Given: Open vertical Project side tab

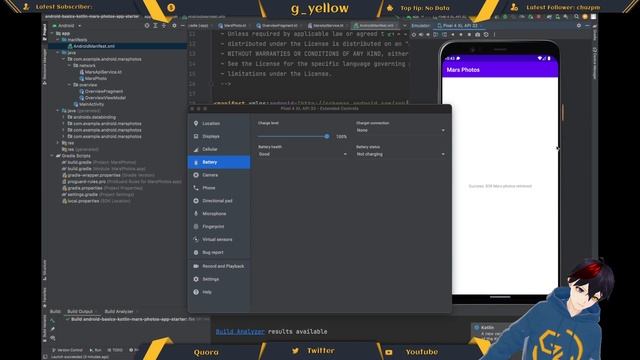Looking at the screenshot, I should [44, 32].
